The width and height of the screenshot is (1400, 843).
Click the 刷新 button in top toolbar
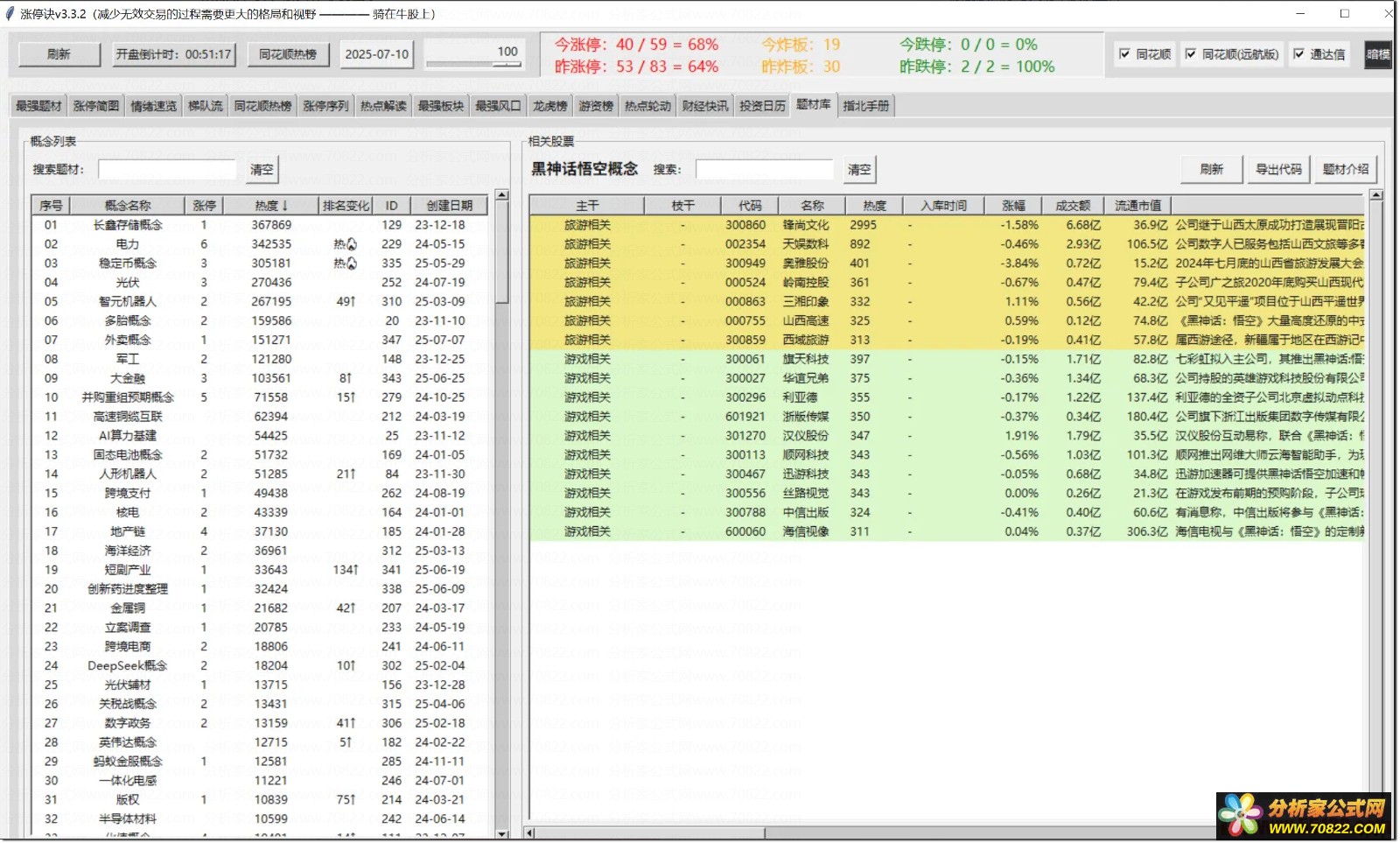click(59, 54)
